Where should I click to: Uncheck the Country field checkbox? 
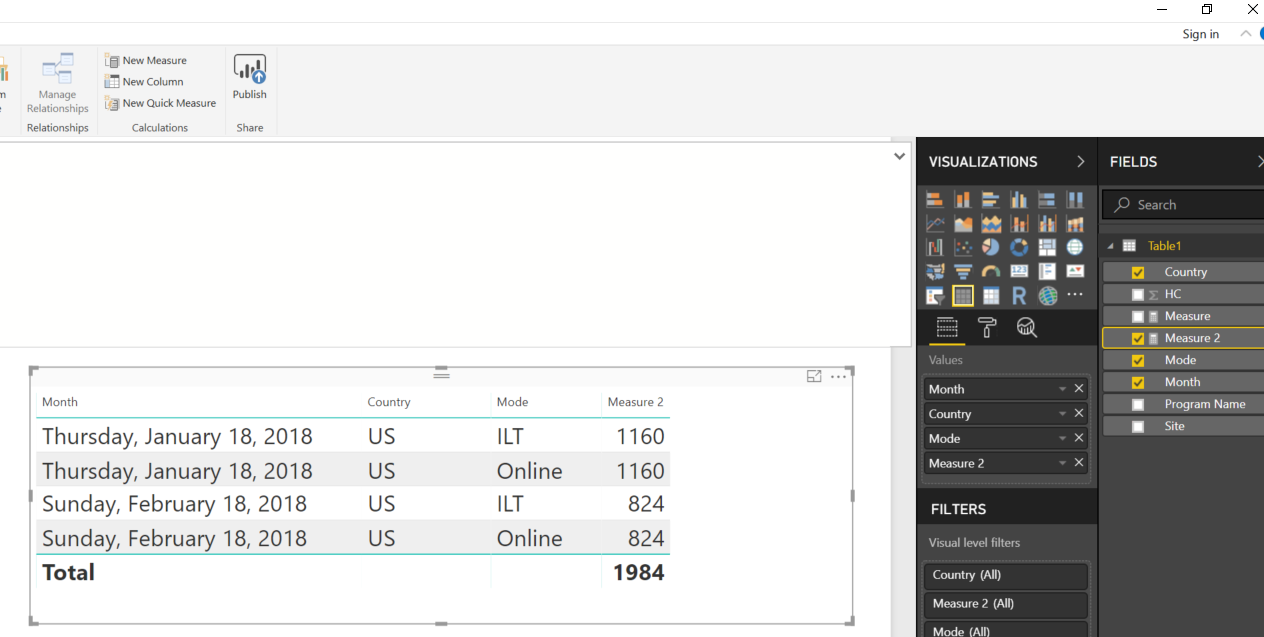pyautogui.click(x=1138, y=272)
